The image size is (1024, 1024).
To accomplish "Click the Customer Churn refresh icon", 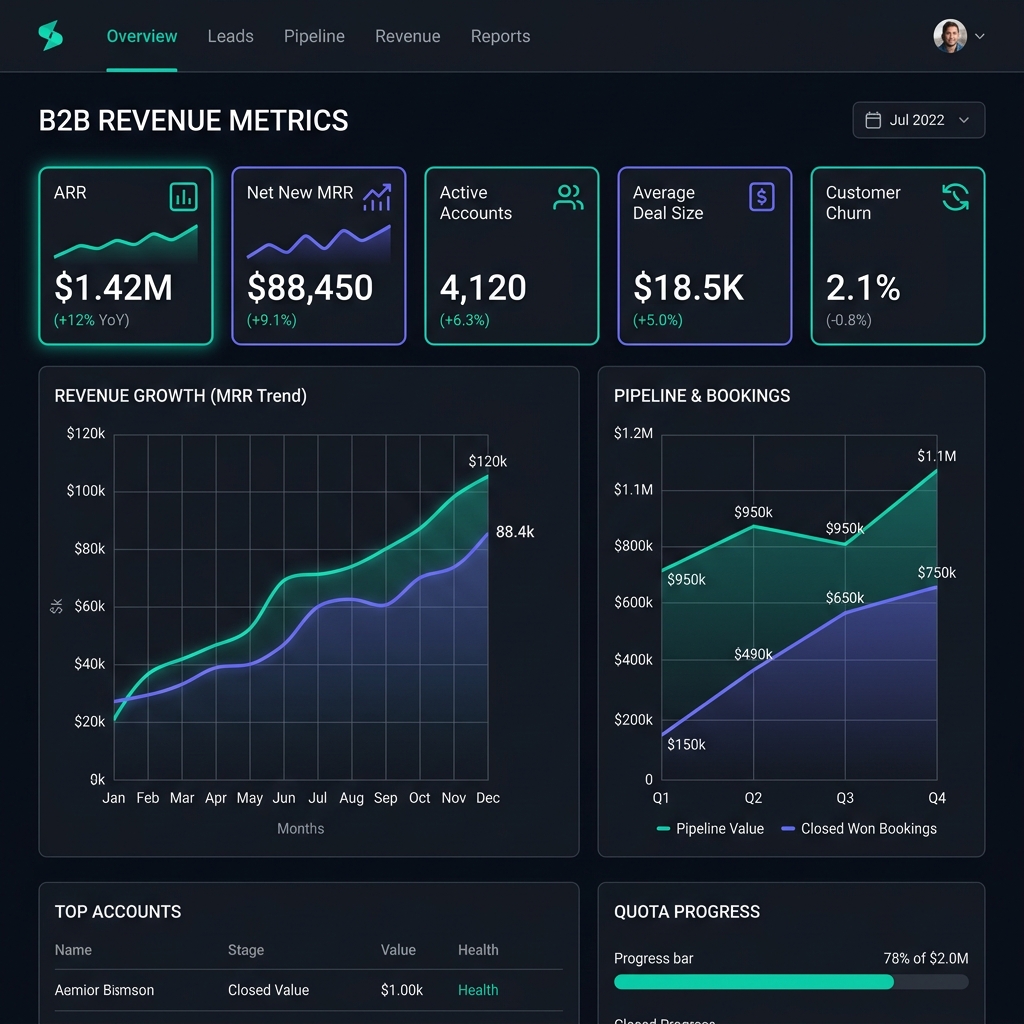I will coord(955,197).
